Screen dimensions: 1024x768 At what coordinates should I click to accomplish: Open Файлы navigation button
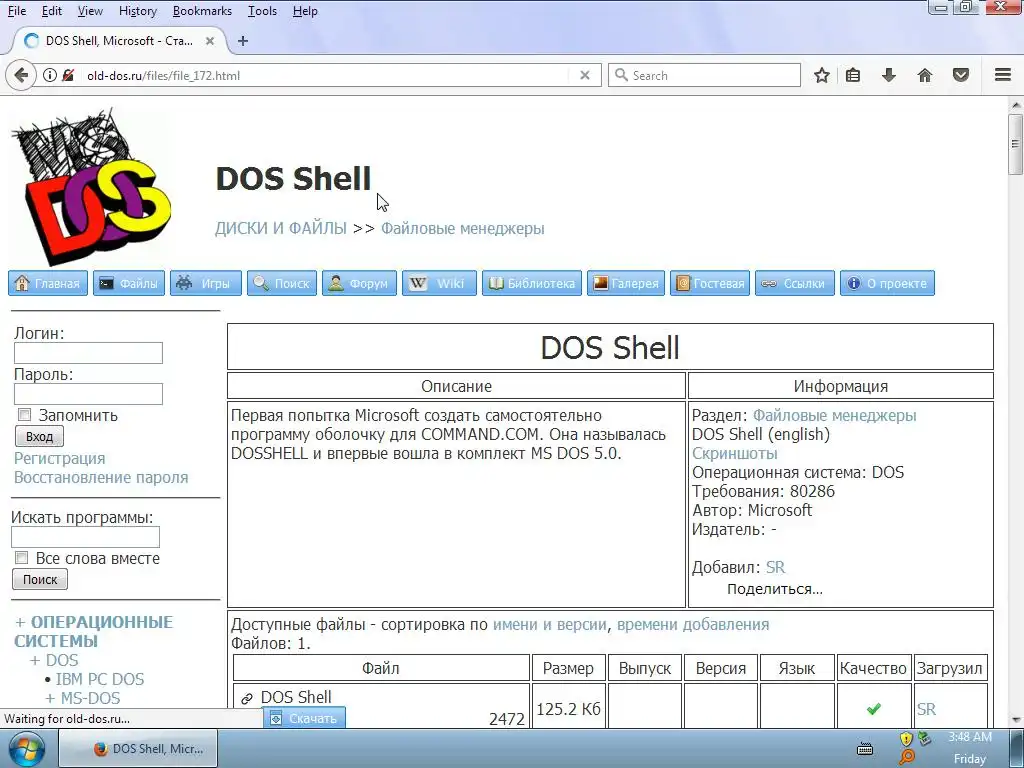(x=129, y=283)
